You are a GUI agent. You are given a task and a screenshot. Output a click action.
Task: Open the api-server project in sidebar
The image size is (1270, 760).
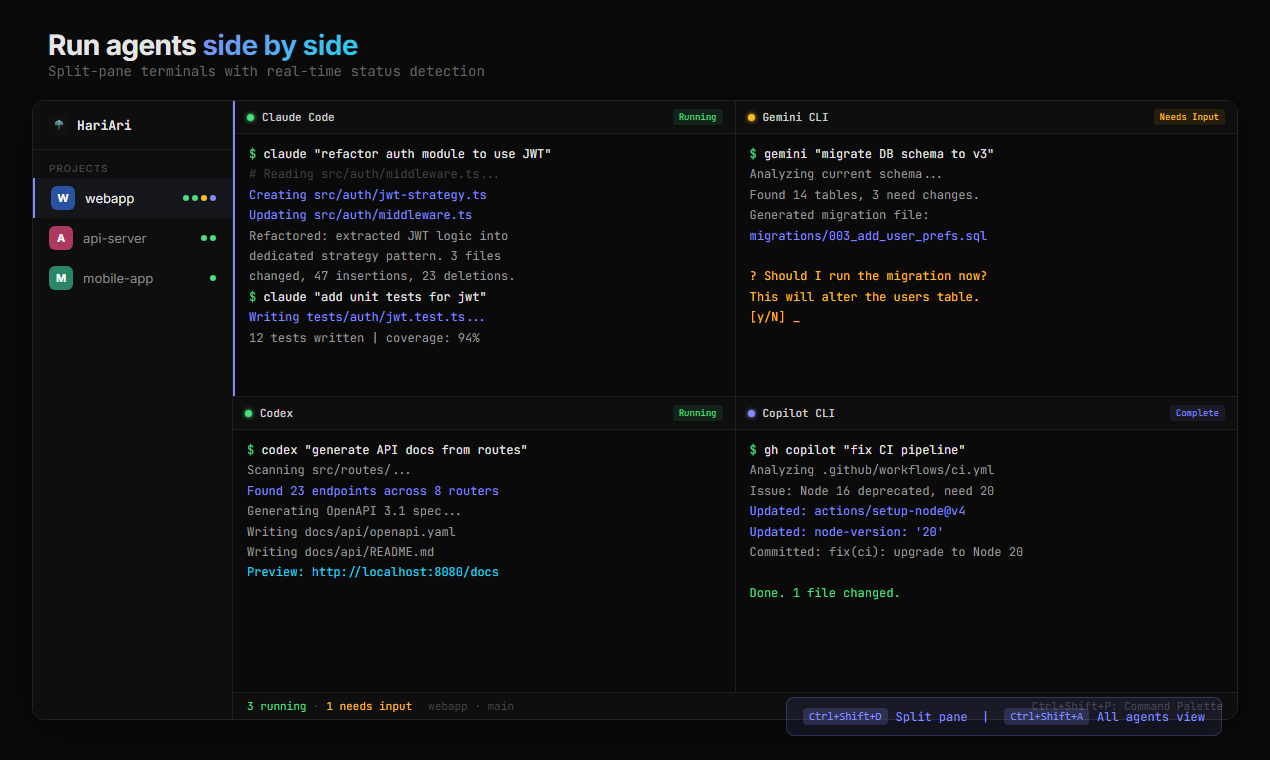pyautogui.click(x=115, y=238)
